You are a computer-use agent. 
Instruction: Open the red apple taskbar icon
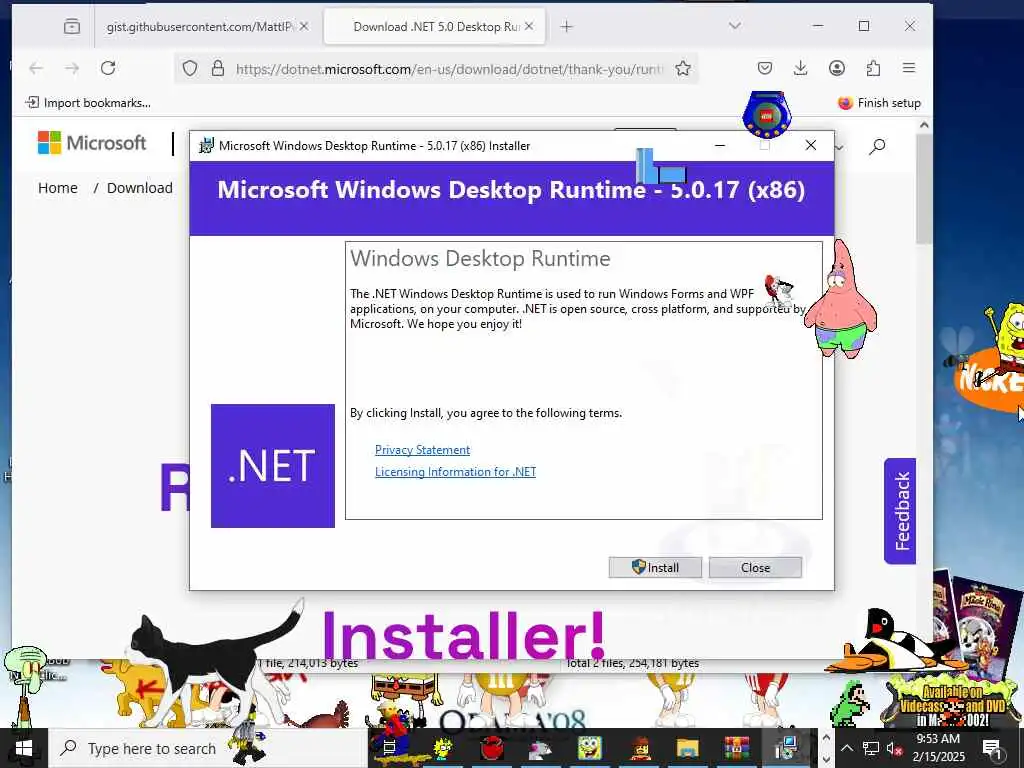pyautogui.click(x=491, y=748)
